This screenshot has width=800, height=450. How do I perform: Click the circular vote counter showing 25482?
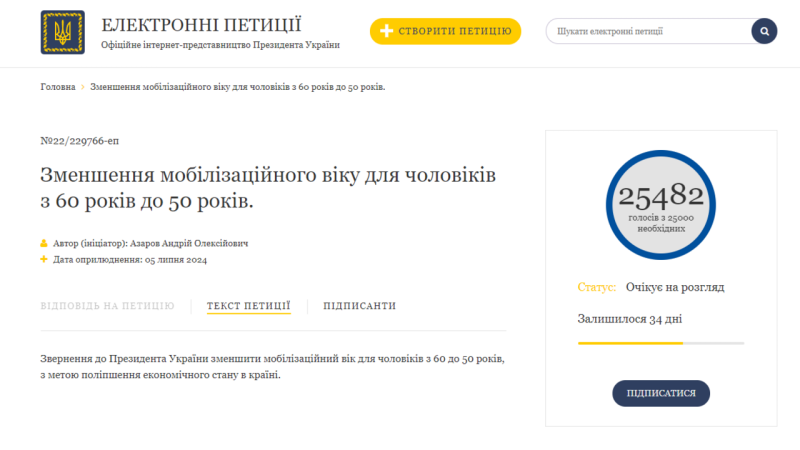click(x=661, y=205)
